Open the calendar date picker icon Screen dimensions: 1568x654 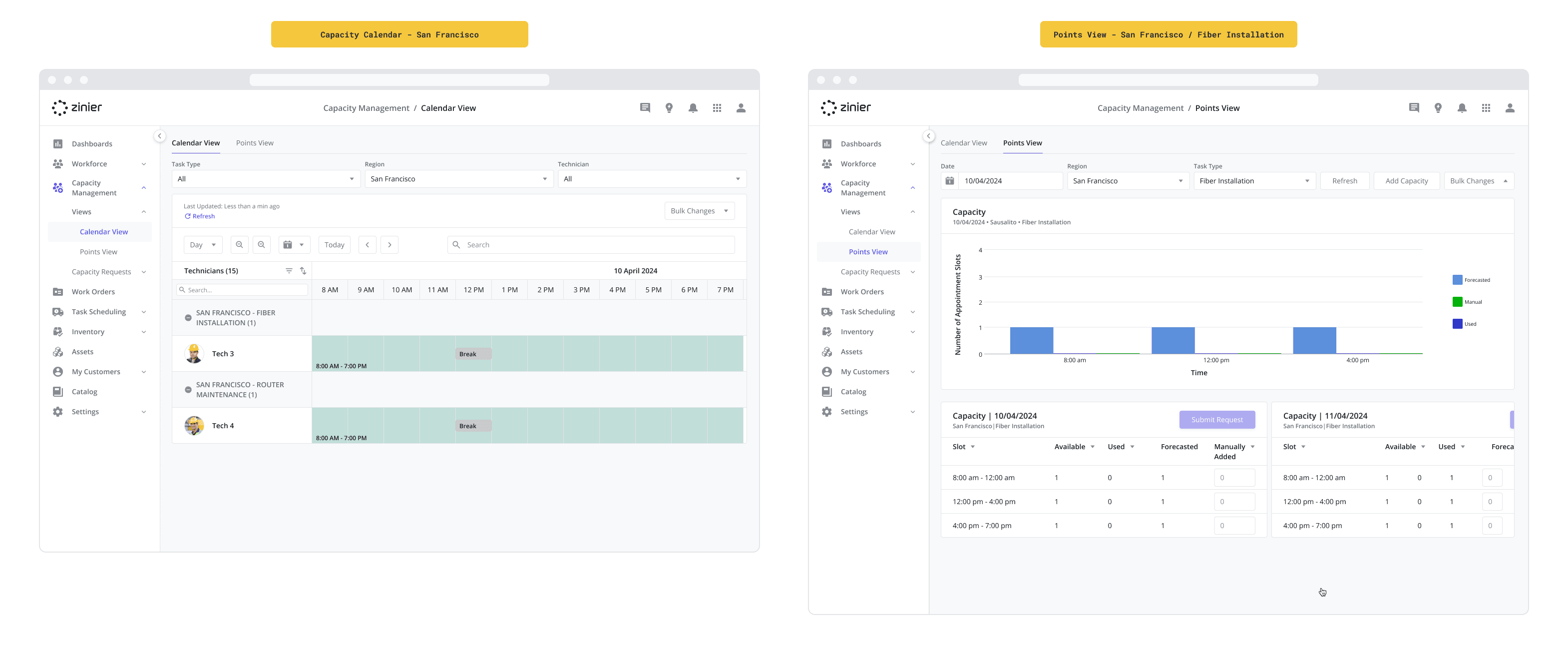pos(294,245)
